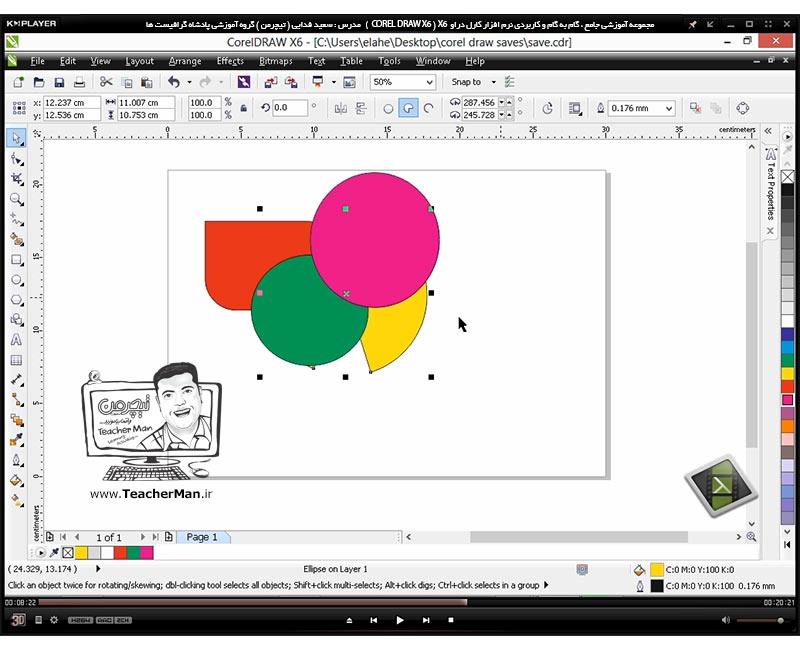
Task: Skip to next track in KMPlayer
Action: tap(426, 620)
